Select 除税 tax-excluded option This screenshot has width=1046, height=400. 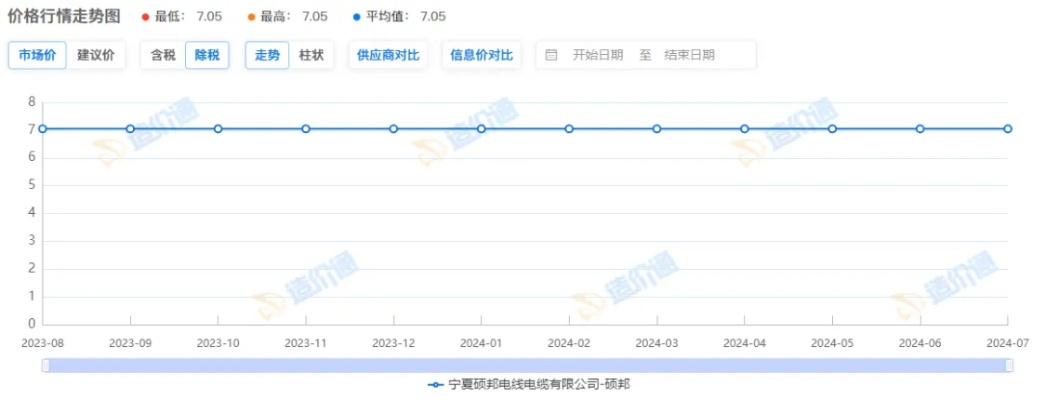pos(208,55)
